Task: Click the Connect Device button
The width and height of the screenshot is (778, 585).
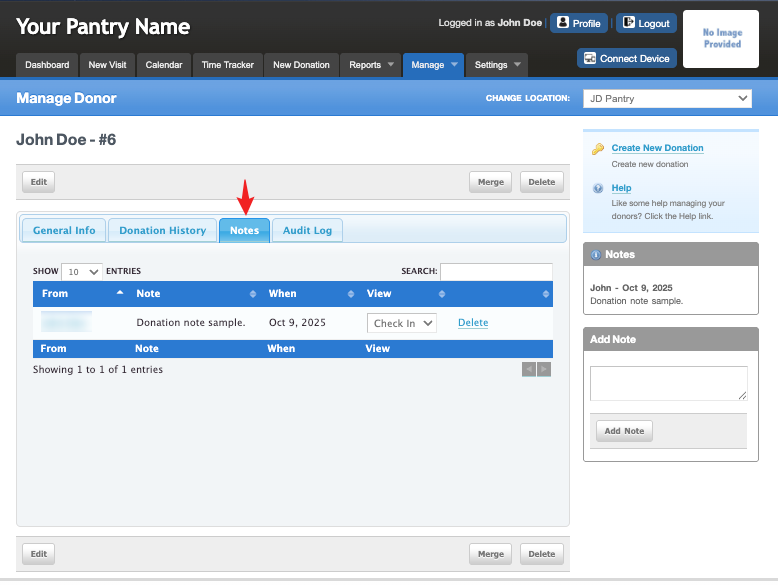Action: tap(627, 59)
